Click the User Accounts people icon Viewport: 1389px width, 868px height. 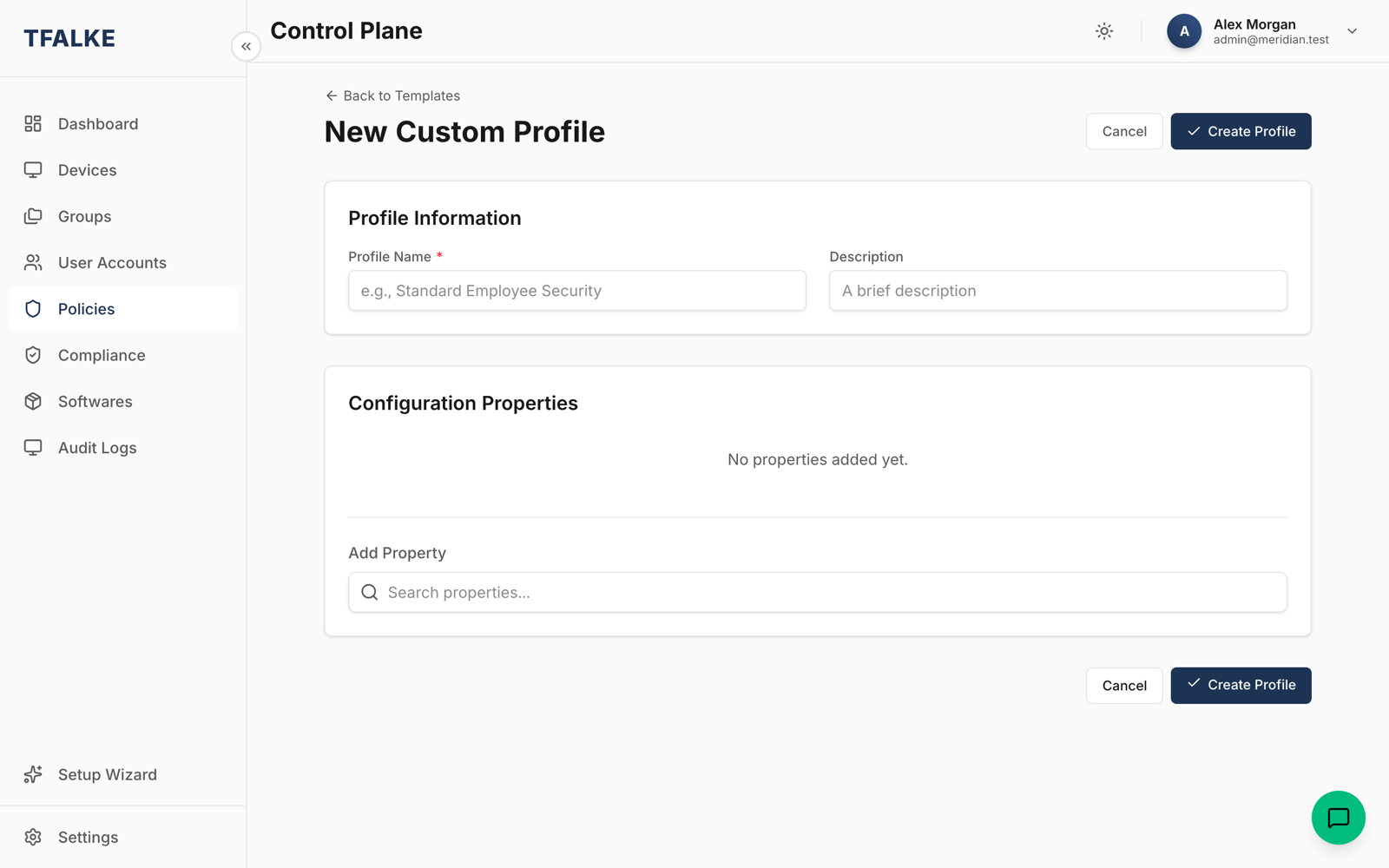point(33,263)
